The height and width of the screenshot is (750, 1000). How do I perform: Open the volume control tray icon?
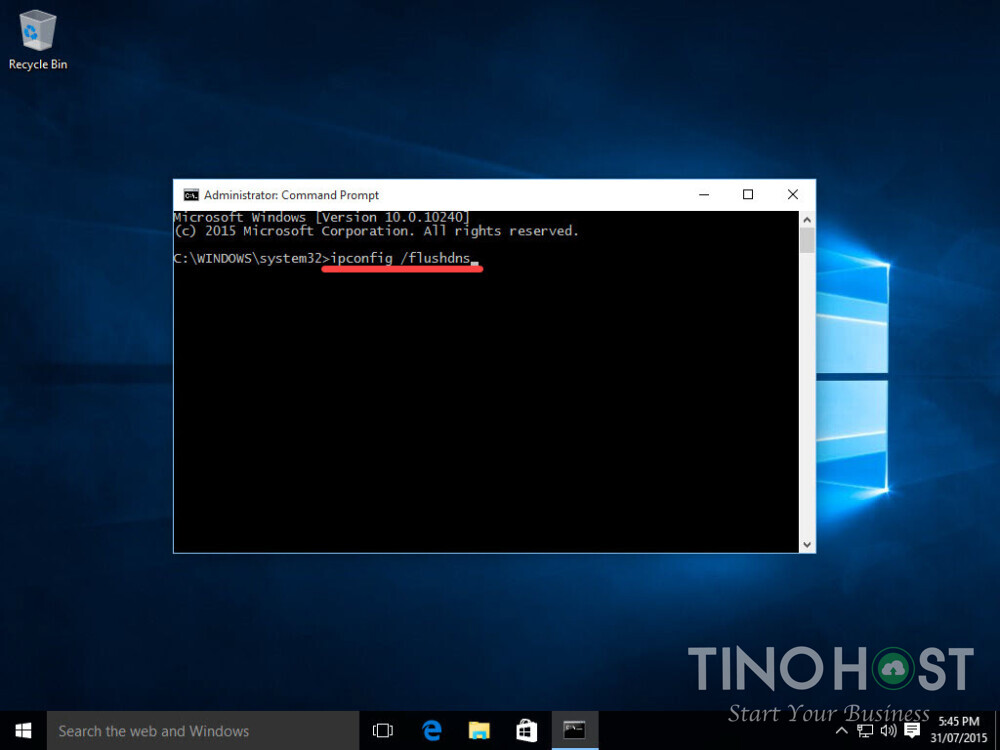[888, 731]
